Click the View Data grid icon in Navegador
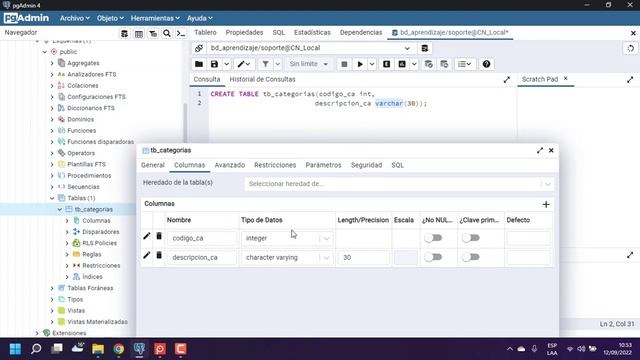This screenshot has height=360, width=640. [x=139, y=33]
